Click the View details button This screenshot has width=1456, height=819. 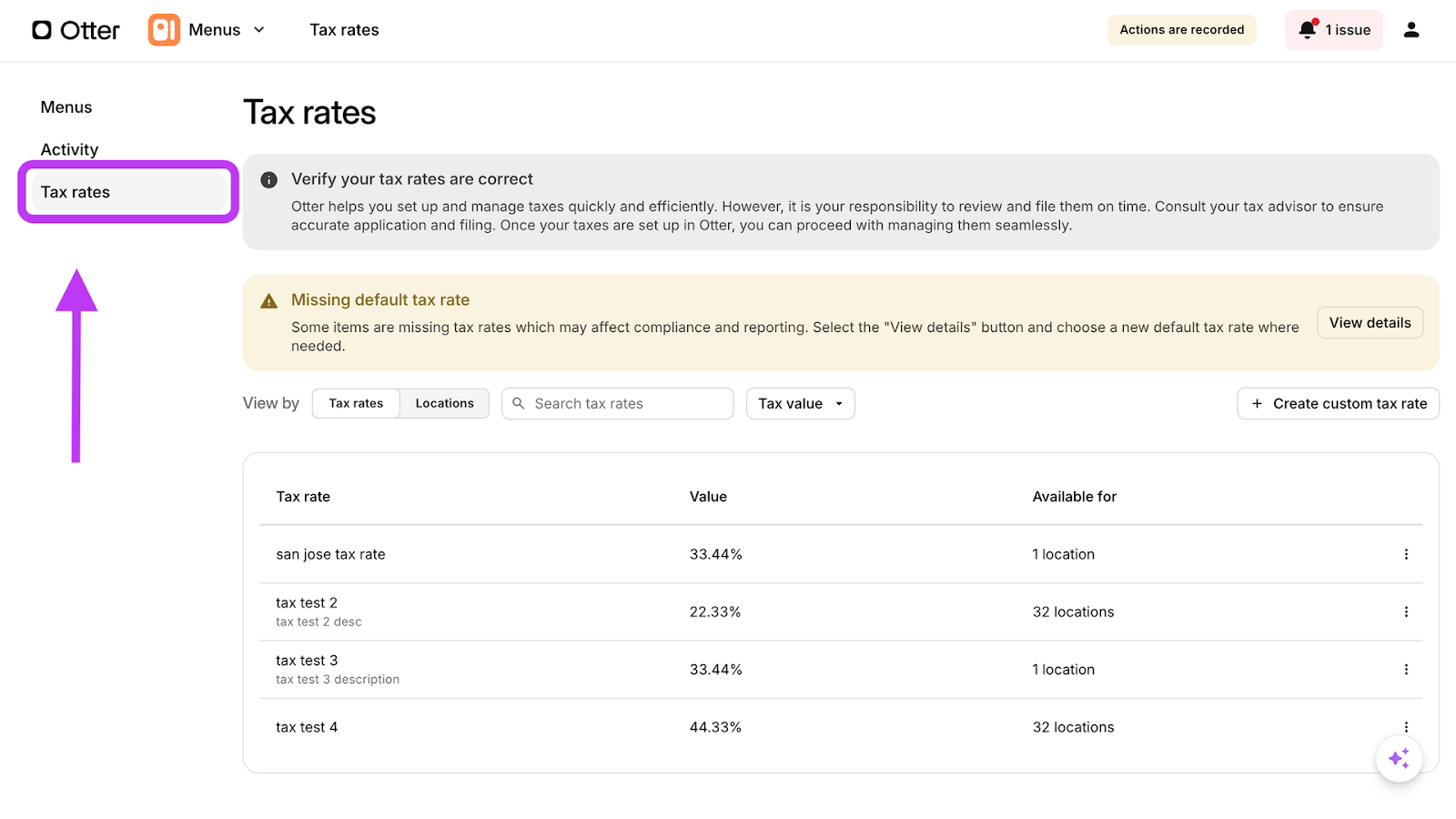(x=1370, y=323)
